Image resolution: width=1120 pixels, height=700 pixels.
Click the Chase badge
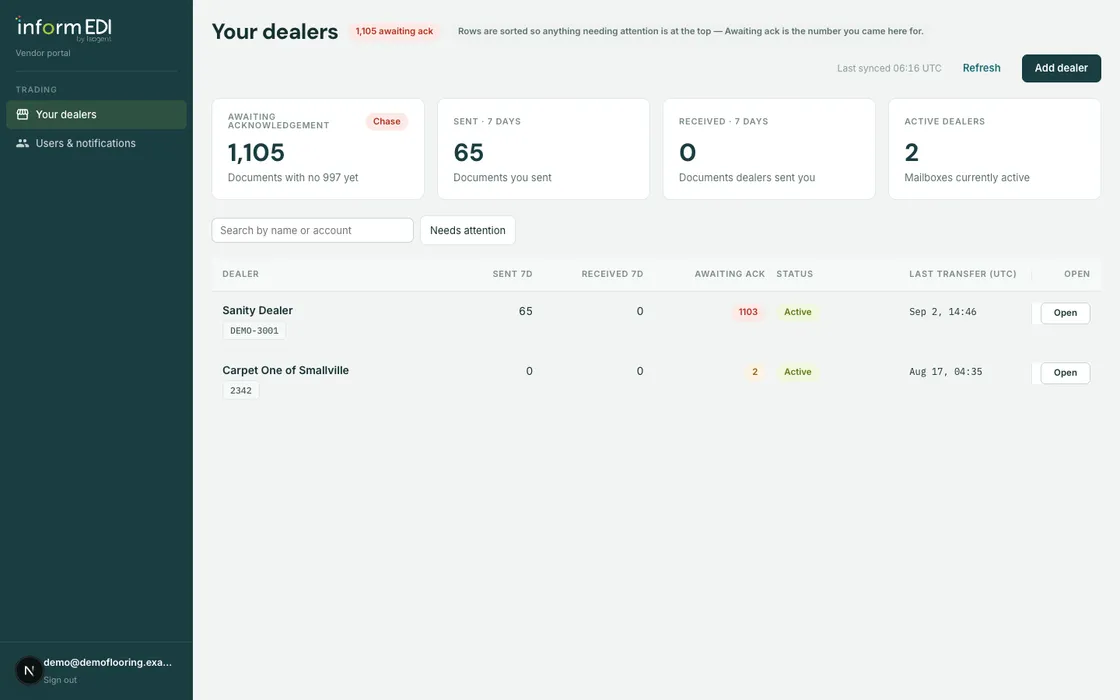[x=386, y=121]
